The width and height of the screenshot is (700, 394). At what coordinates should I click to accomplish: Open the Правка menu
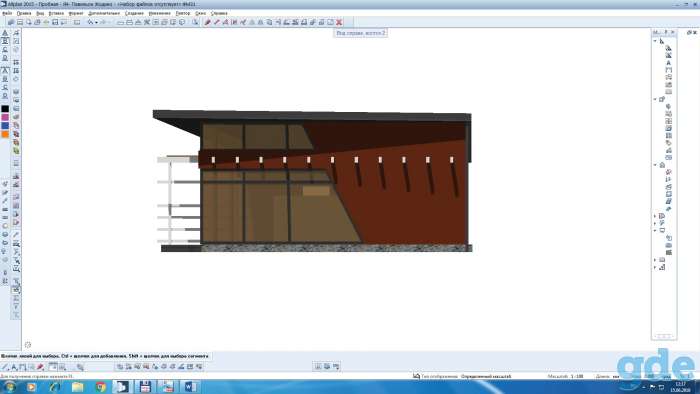point(24,13)
